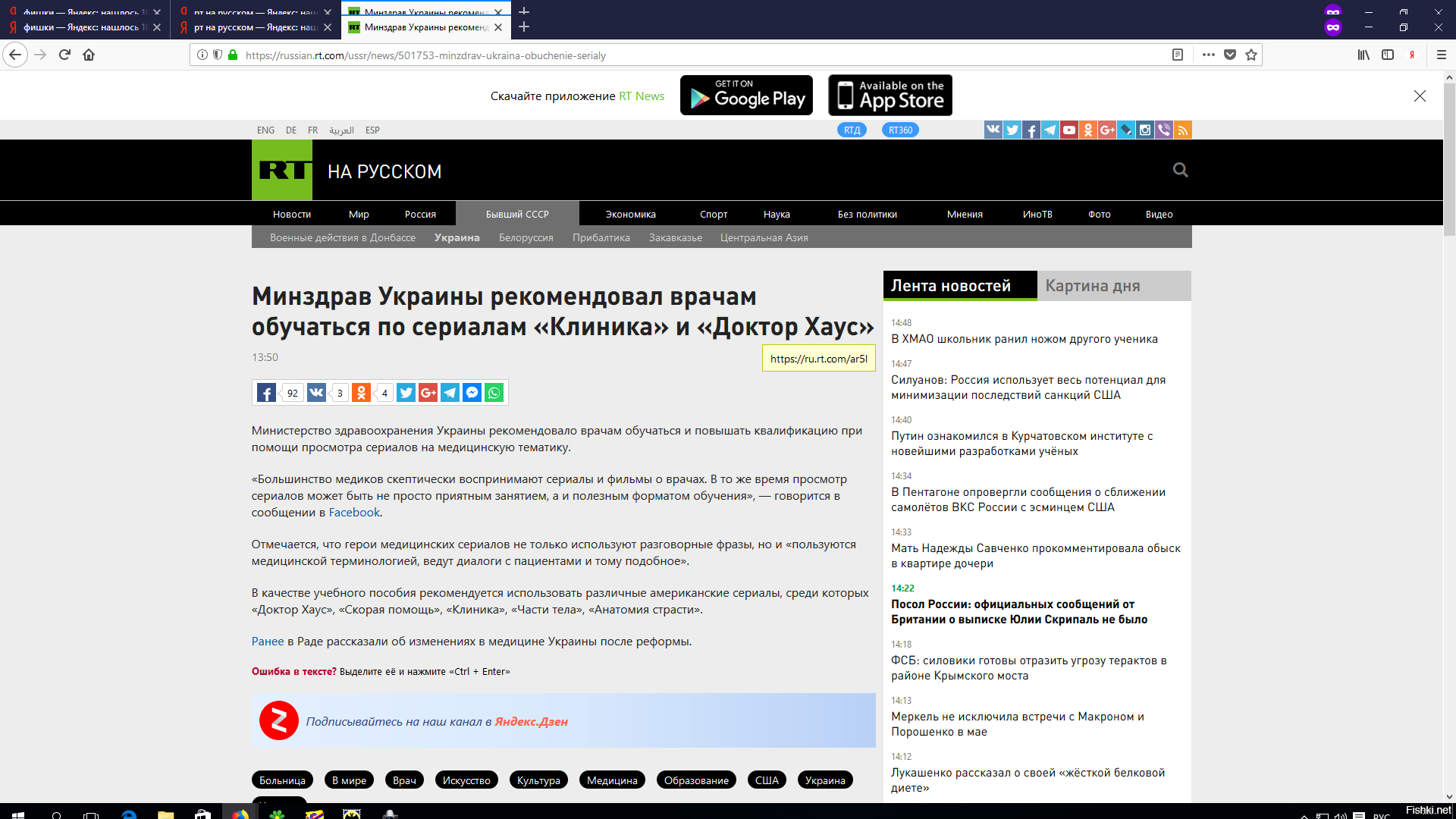
Task: Click the Google Play download badge
Action: (x=746, y=95)
